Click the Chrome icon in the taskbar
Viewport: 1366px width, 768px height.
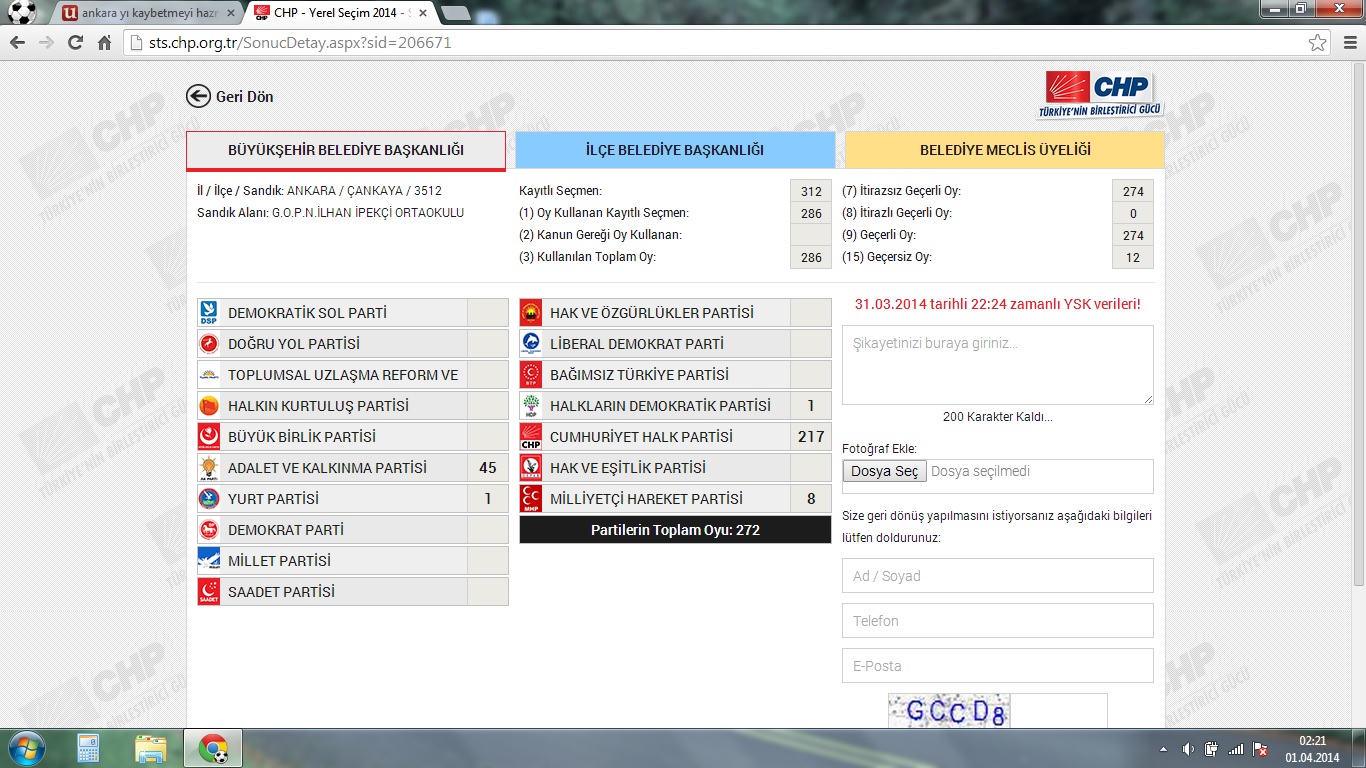213,748
